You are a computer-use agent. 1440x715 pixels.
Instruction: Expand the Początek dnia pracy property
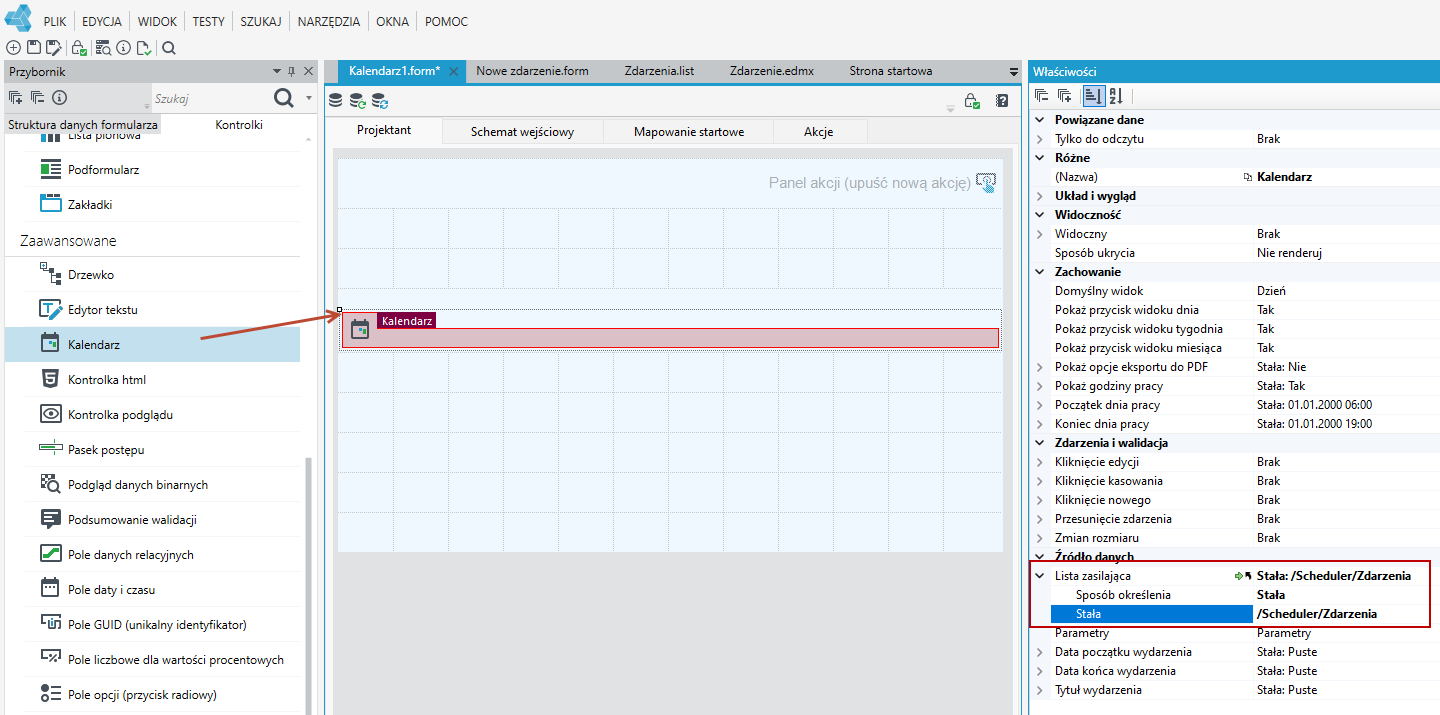click(1040, 405)
